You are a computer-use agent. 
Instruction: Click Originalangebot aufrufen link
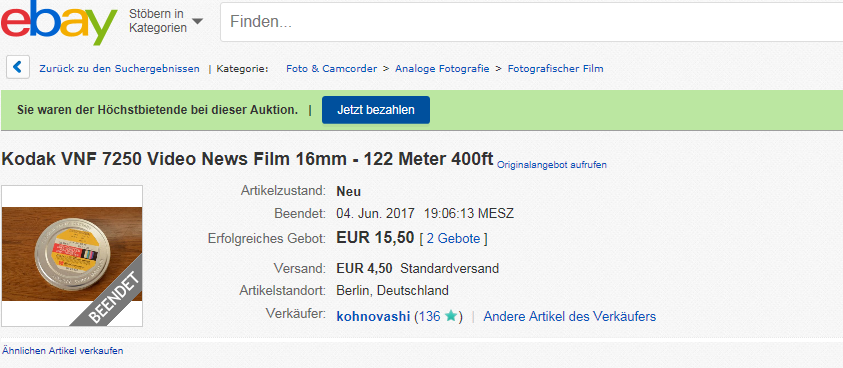tap(552, 165)
